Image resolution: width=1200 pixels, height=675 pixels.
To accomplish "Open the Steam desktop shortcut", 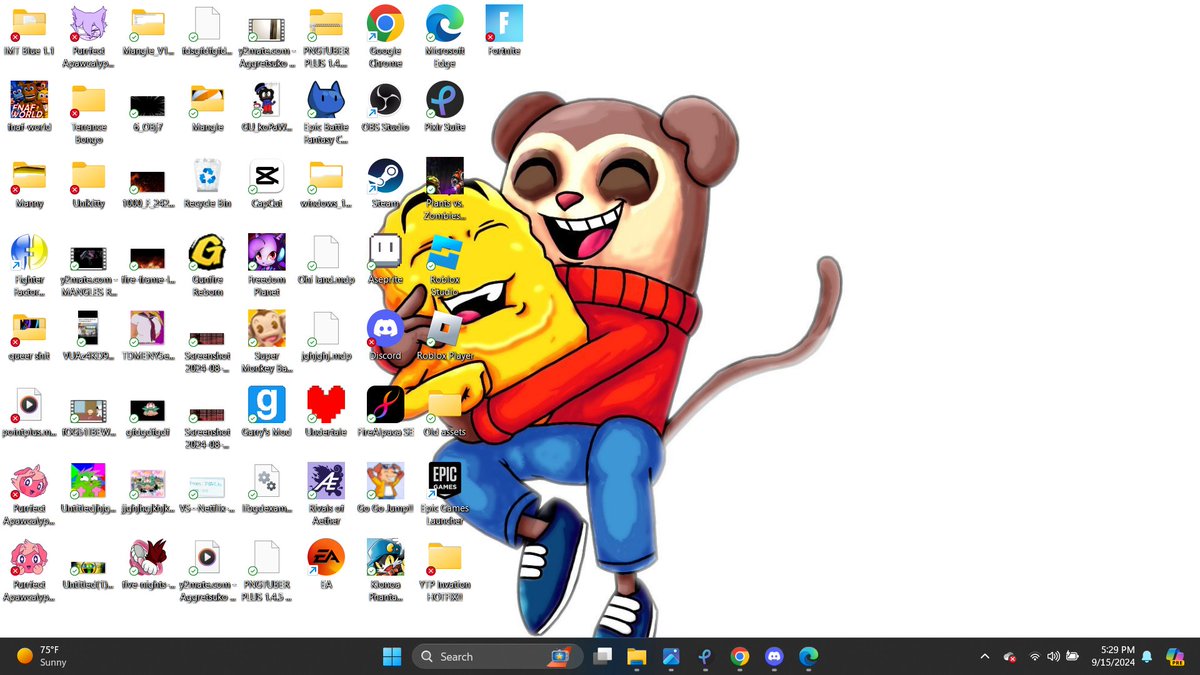I will [x=385, y=183].
